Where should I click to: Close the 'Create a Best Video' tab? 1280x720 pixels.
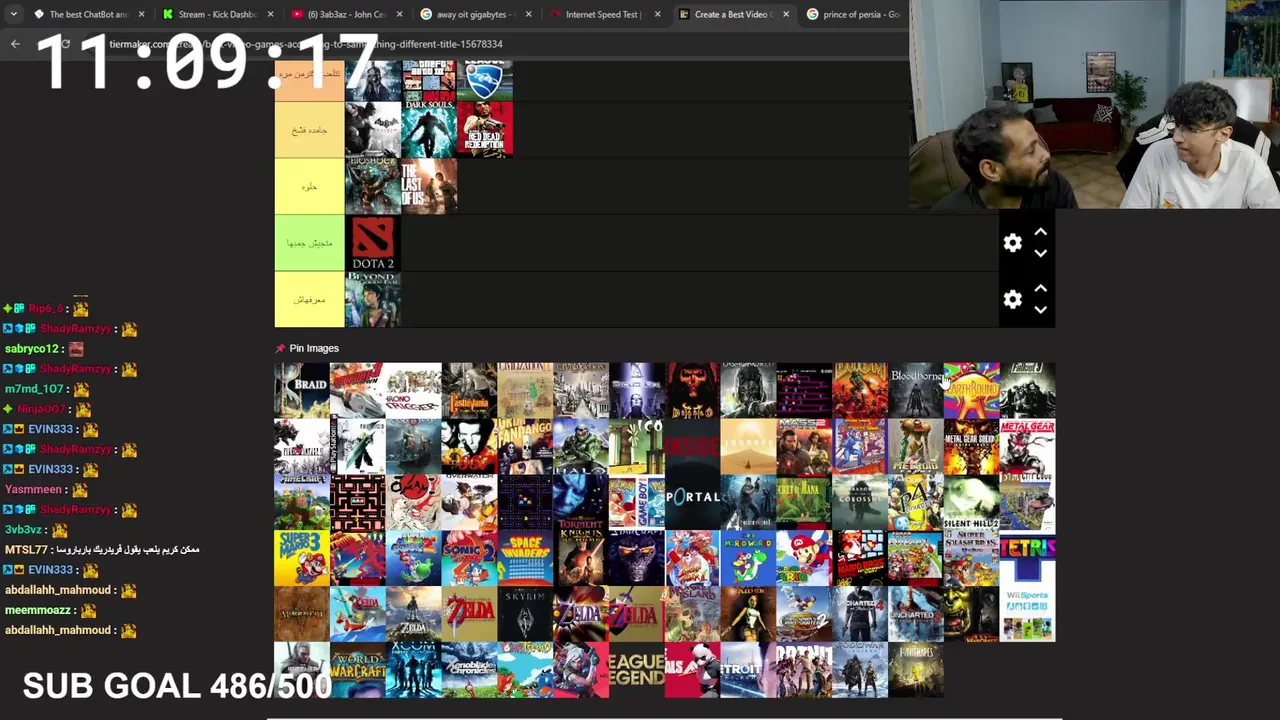(x=786, y=14)
